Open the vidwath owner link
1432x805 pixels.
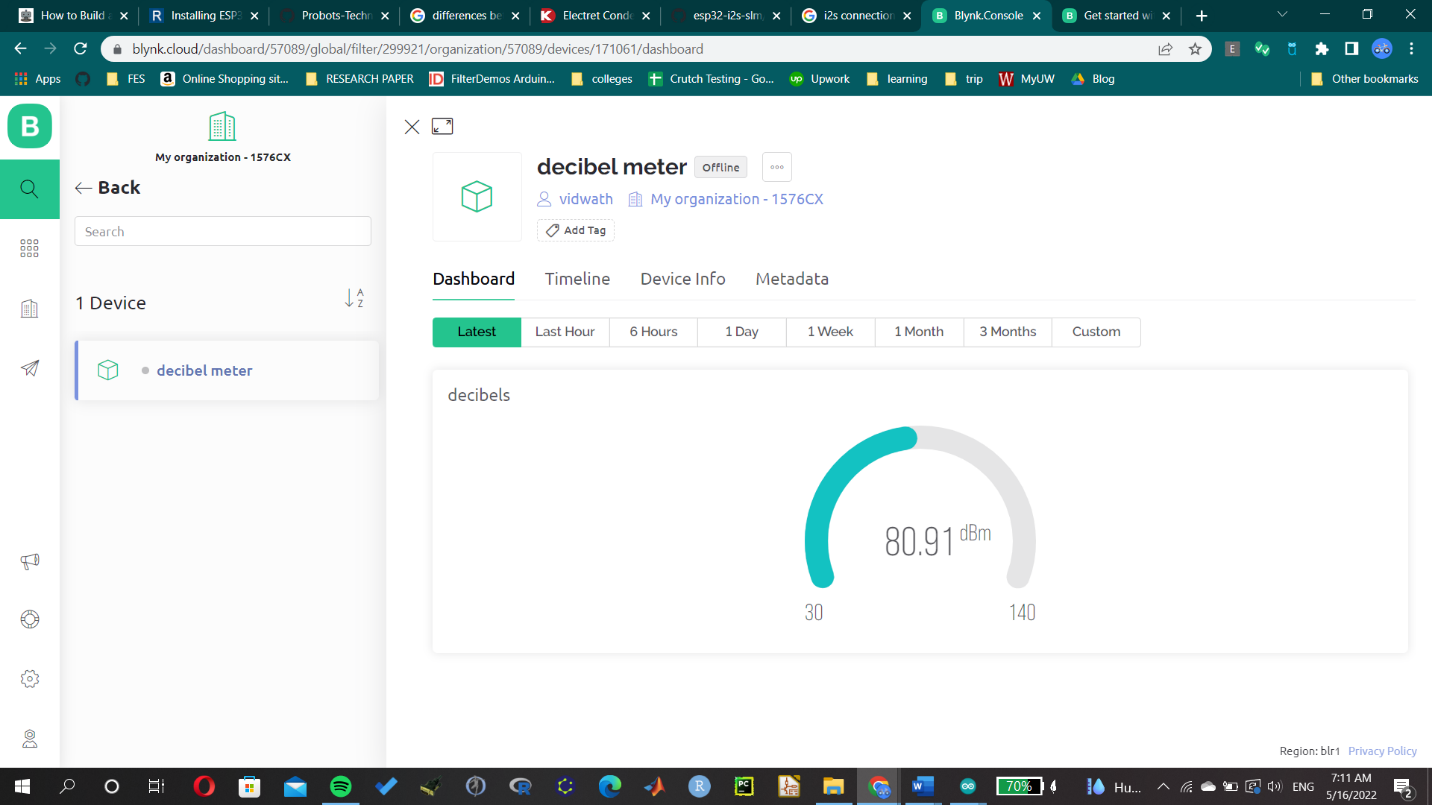click(586, 199)
